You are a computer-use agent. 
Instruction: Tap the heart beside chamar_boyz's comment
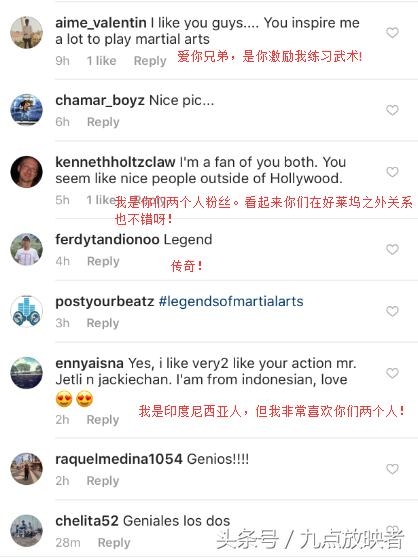(392, 110)
